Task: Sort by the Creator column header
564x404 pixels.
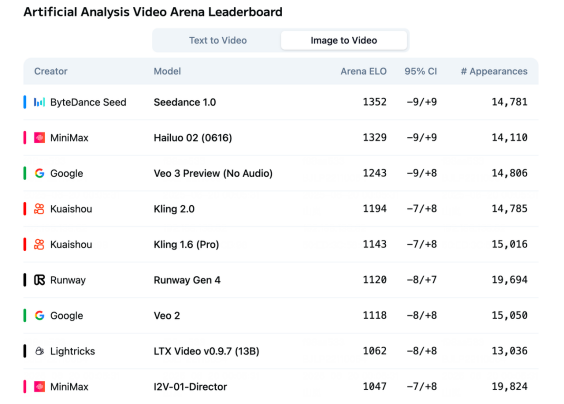Action: tap(51, 71)
